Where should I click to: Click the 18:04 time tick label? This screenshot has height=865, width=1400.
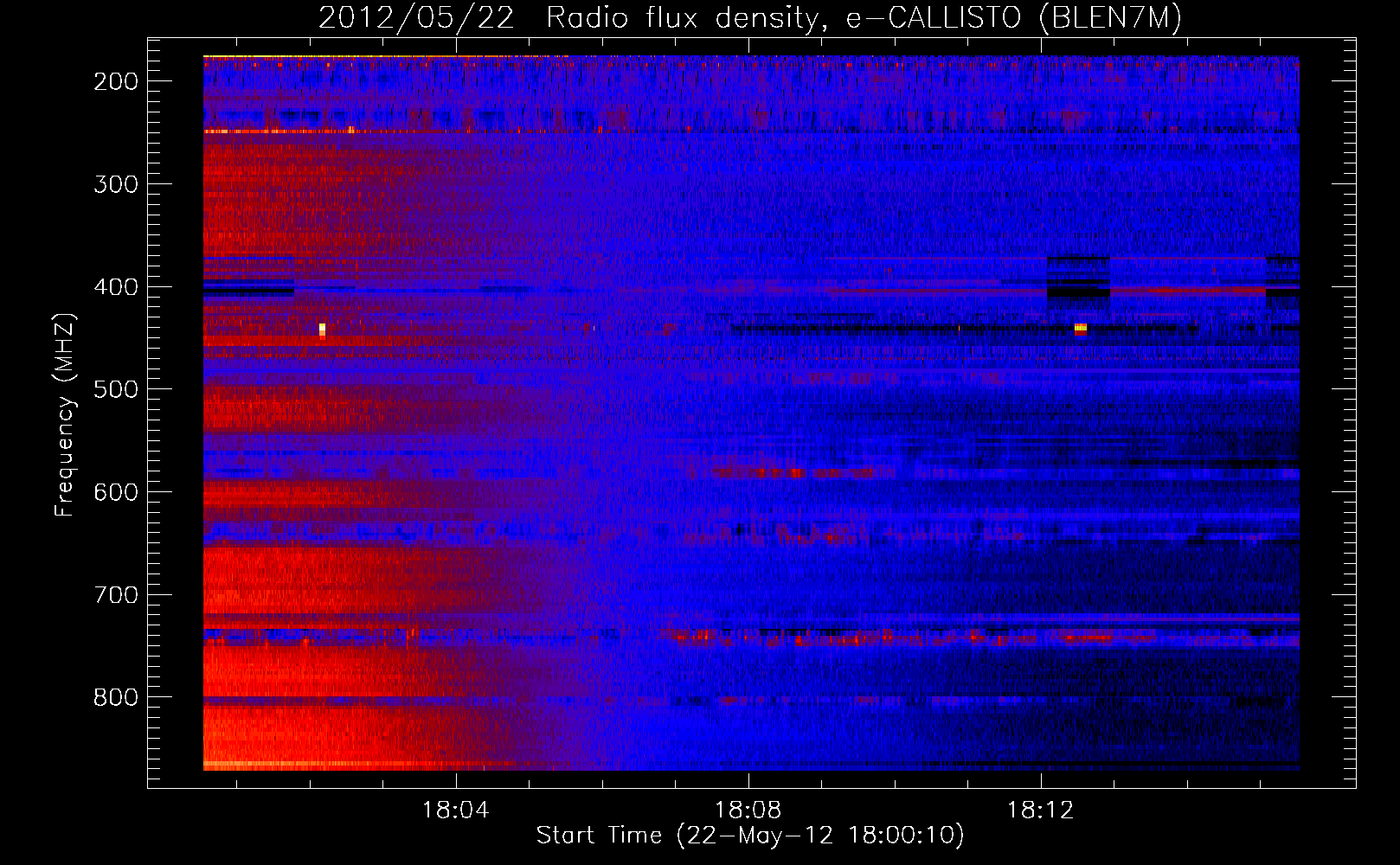pos(455,811)
